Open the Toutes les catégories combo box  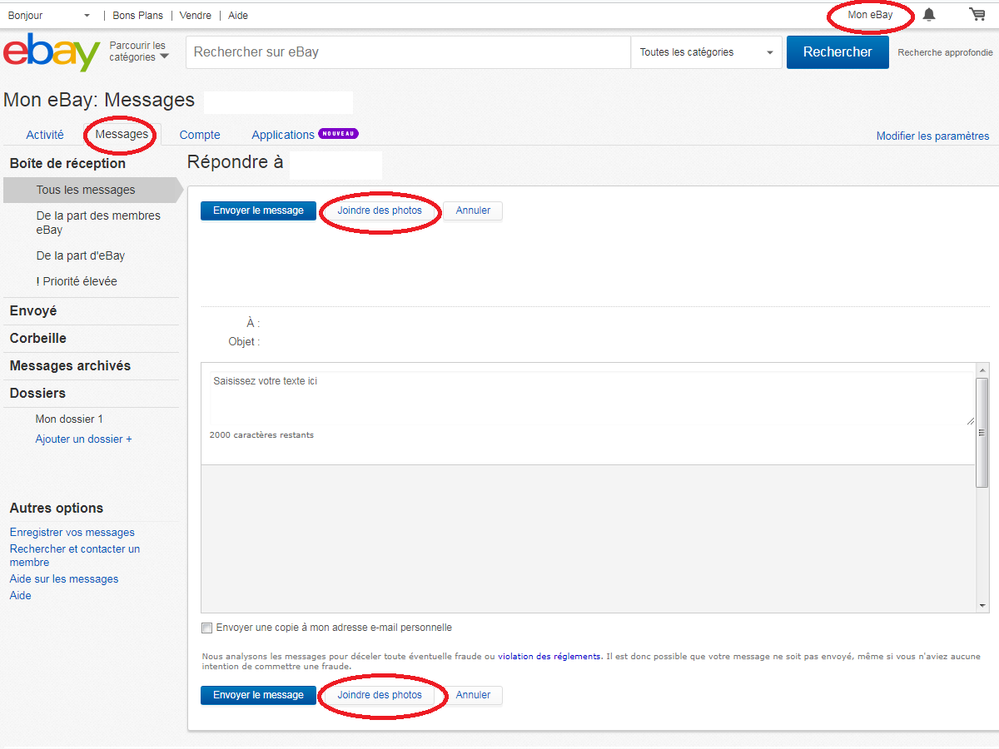click(x=706, y=52)
